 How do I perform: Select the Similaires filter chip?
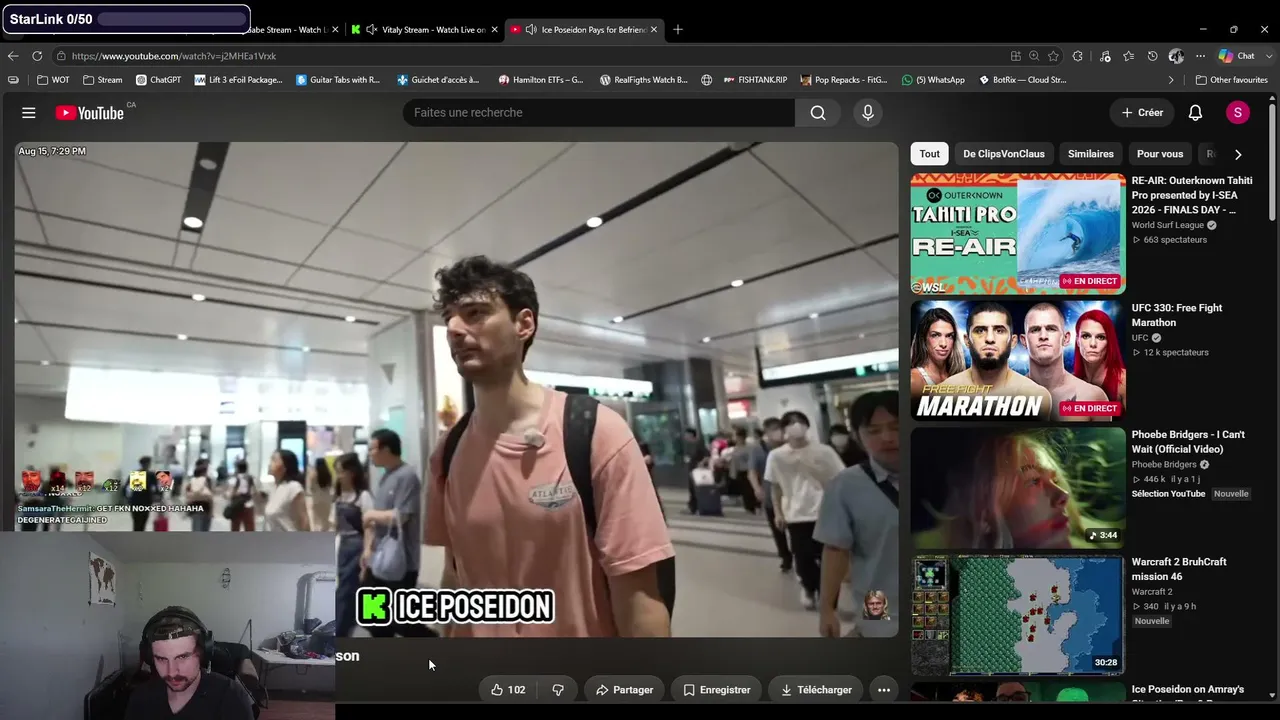1091,154
